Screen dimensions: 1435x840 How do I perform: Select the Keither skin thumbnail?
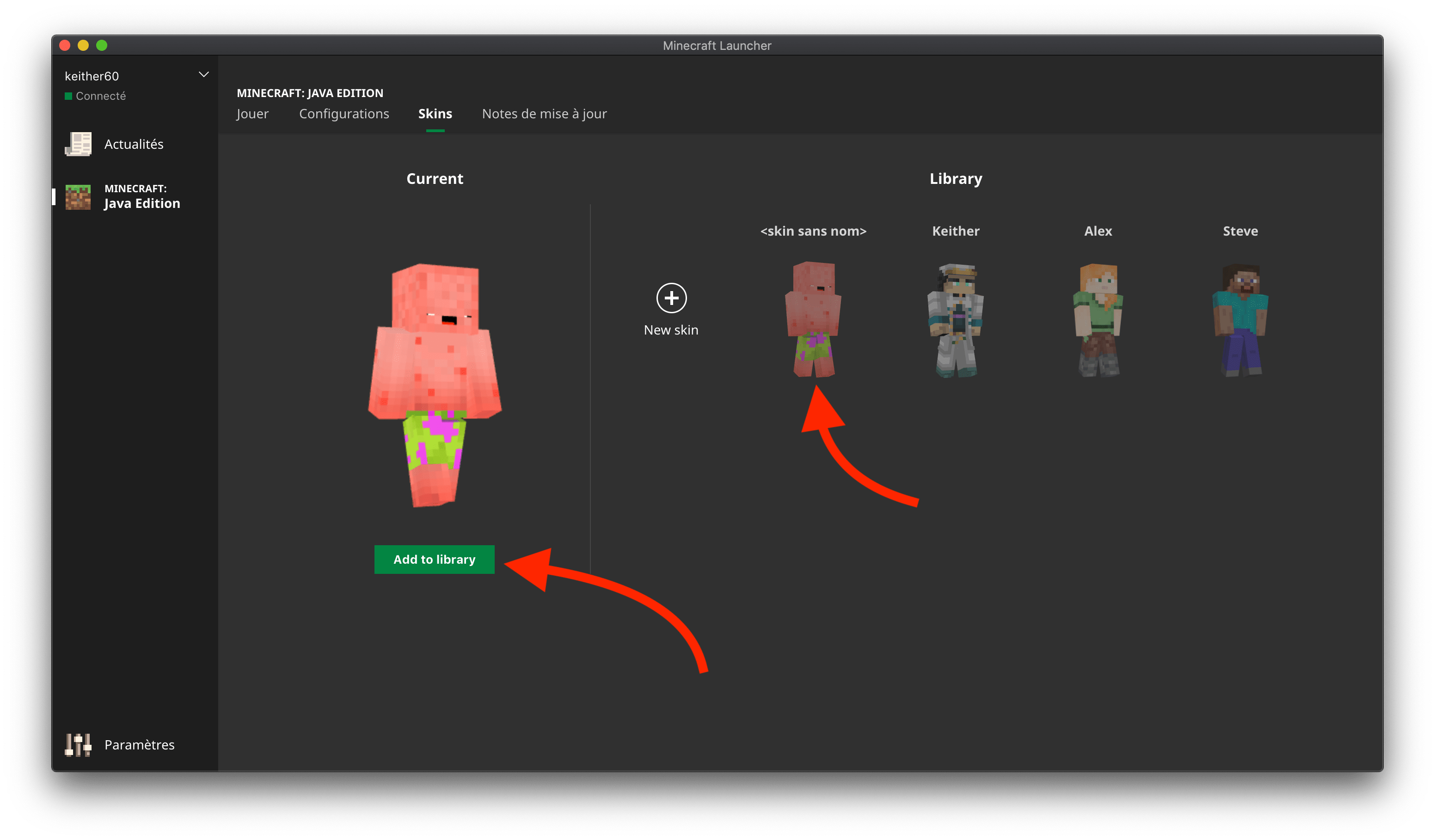click(x=956, y=319)
